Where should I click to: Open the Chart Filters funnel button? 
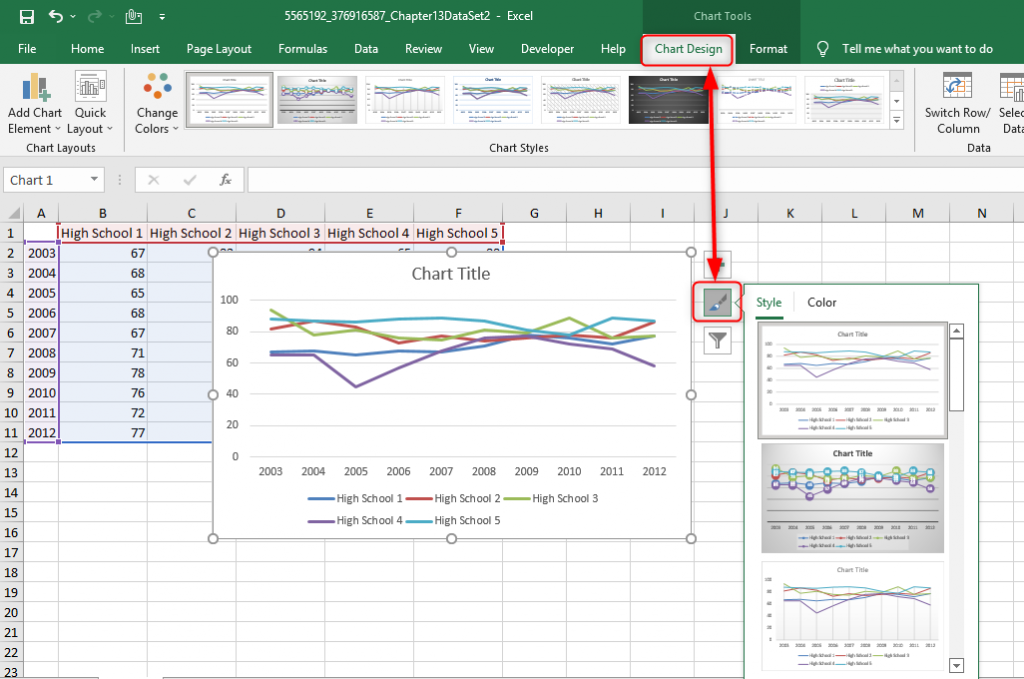716,340
